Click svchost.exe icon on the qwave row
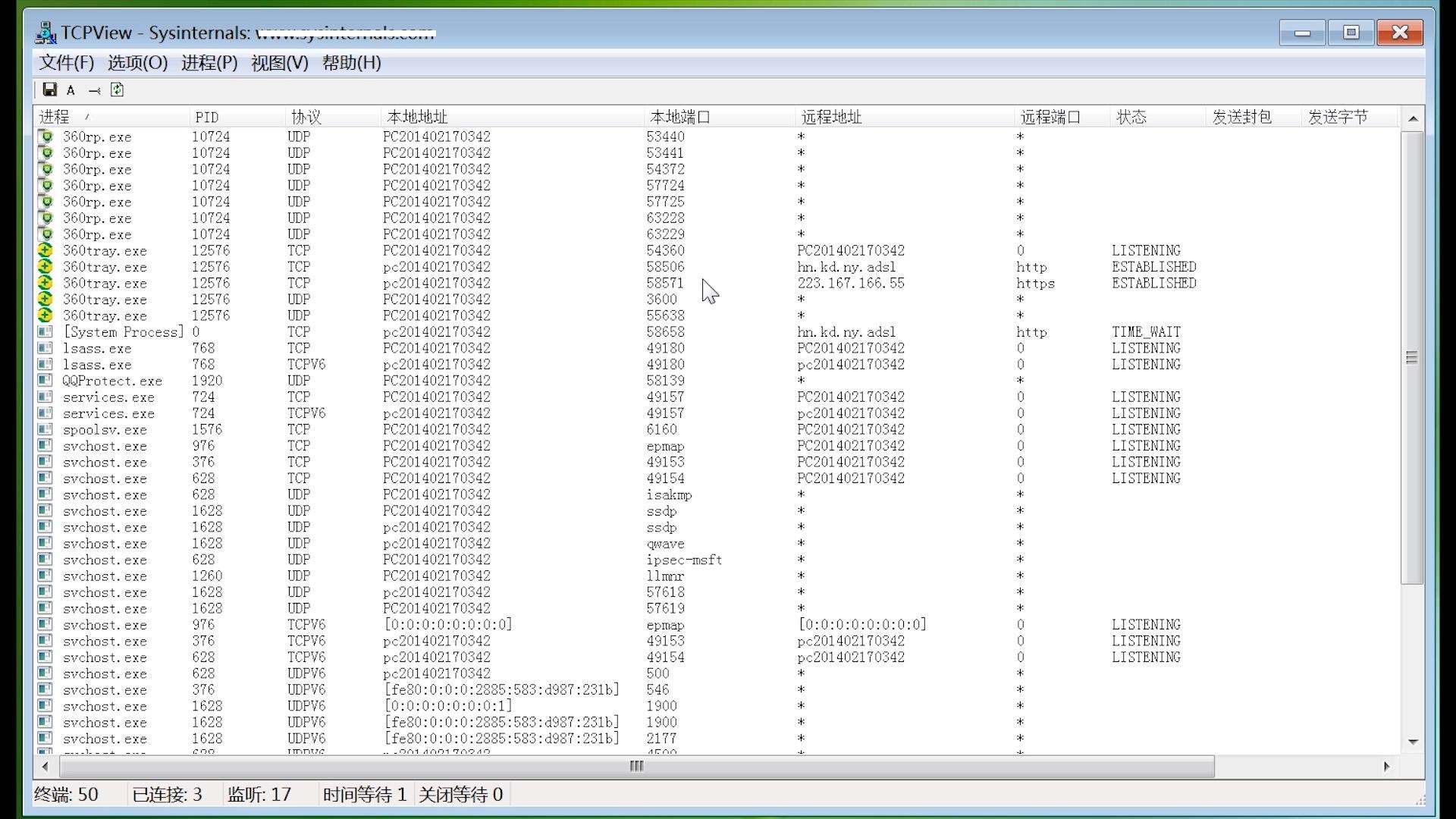Screen dimensions: 1456x819 [45, 544]
